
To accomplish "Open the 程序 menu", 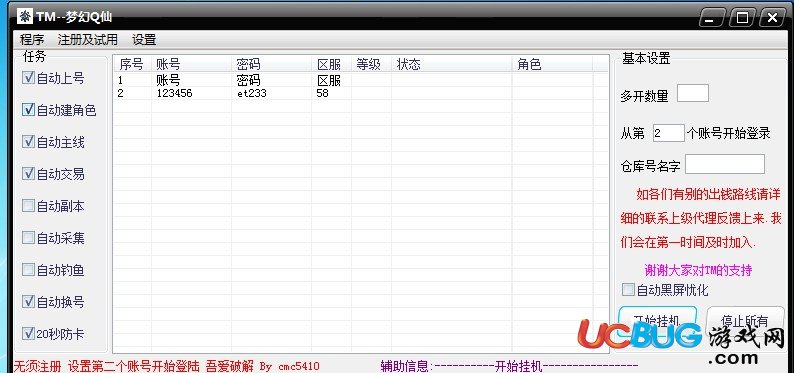I will point(32,39).
